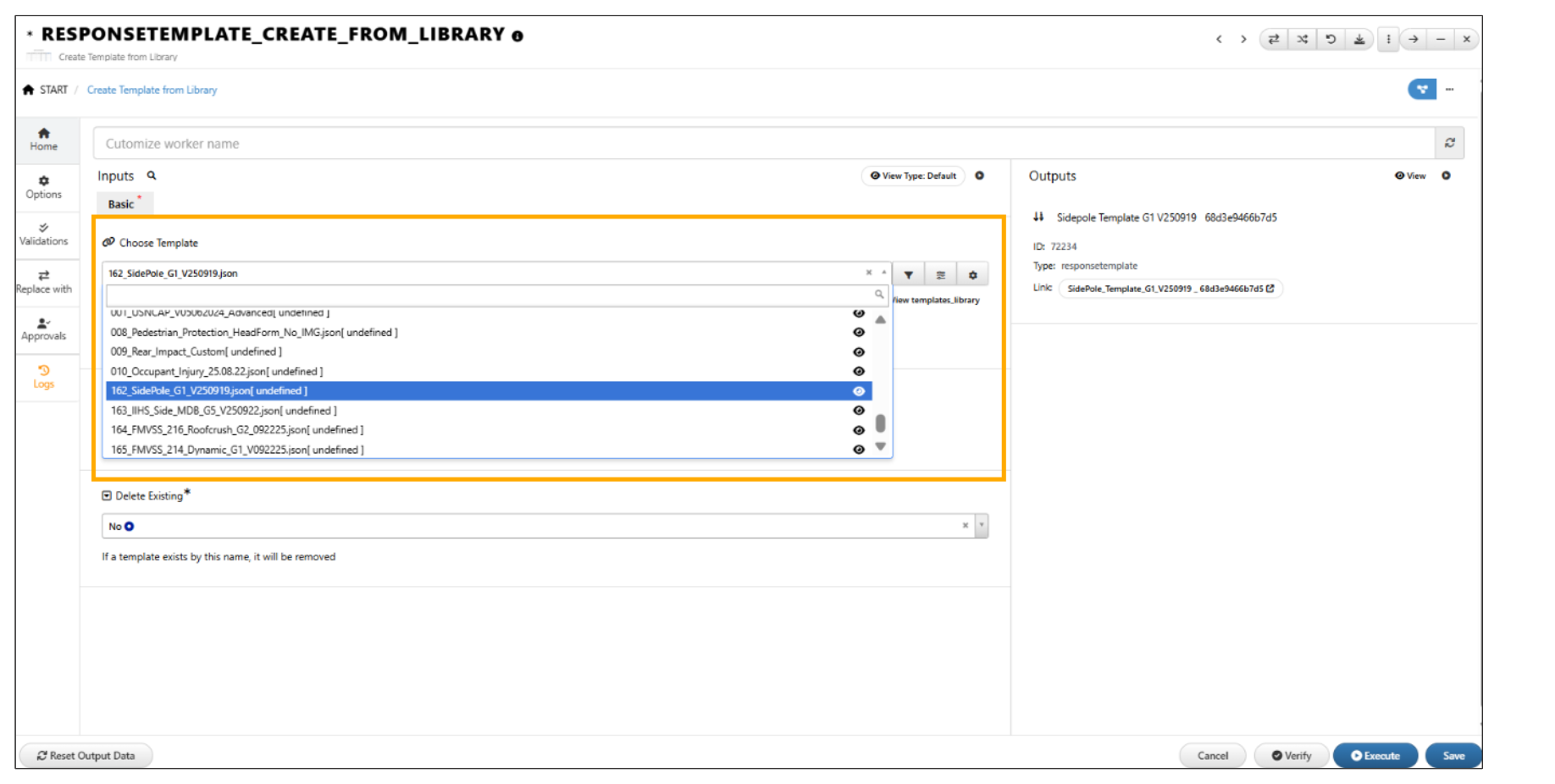Expand the Delete Existing dropdown
Screen dimensions: 1555x784
982,526
